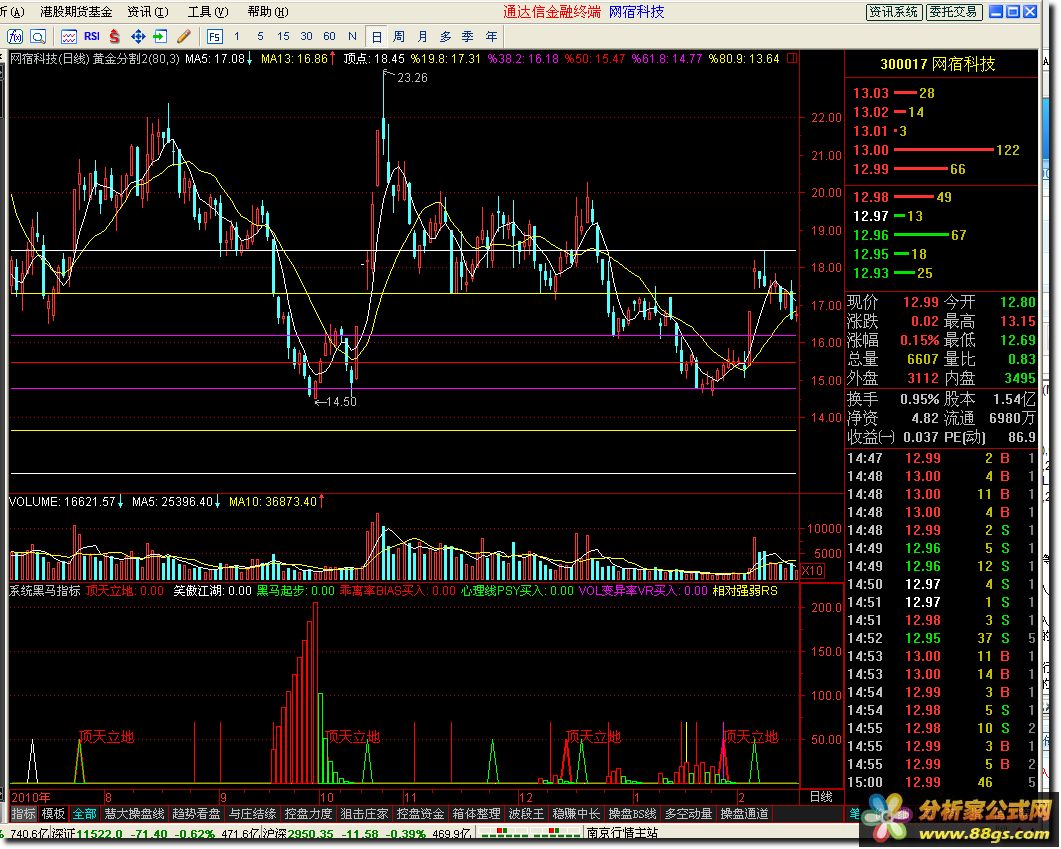Click the 日线 period label box
The image size is (1061, 849).
point(821,797)
